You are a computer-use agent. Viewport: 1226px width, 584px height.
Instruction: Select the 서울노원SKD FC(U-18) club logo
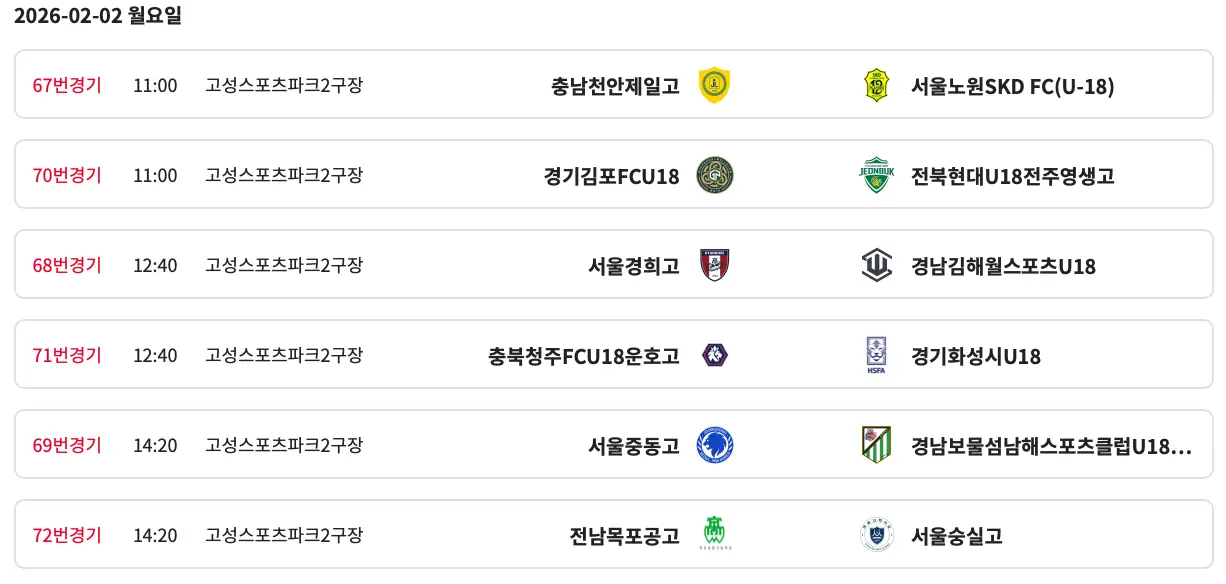(875, 85)
